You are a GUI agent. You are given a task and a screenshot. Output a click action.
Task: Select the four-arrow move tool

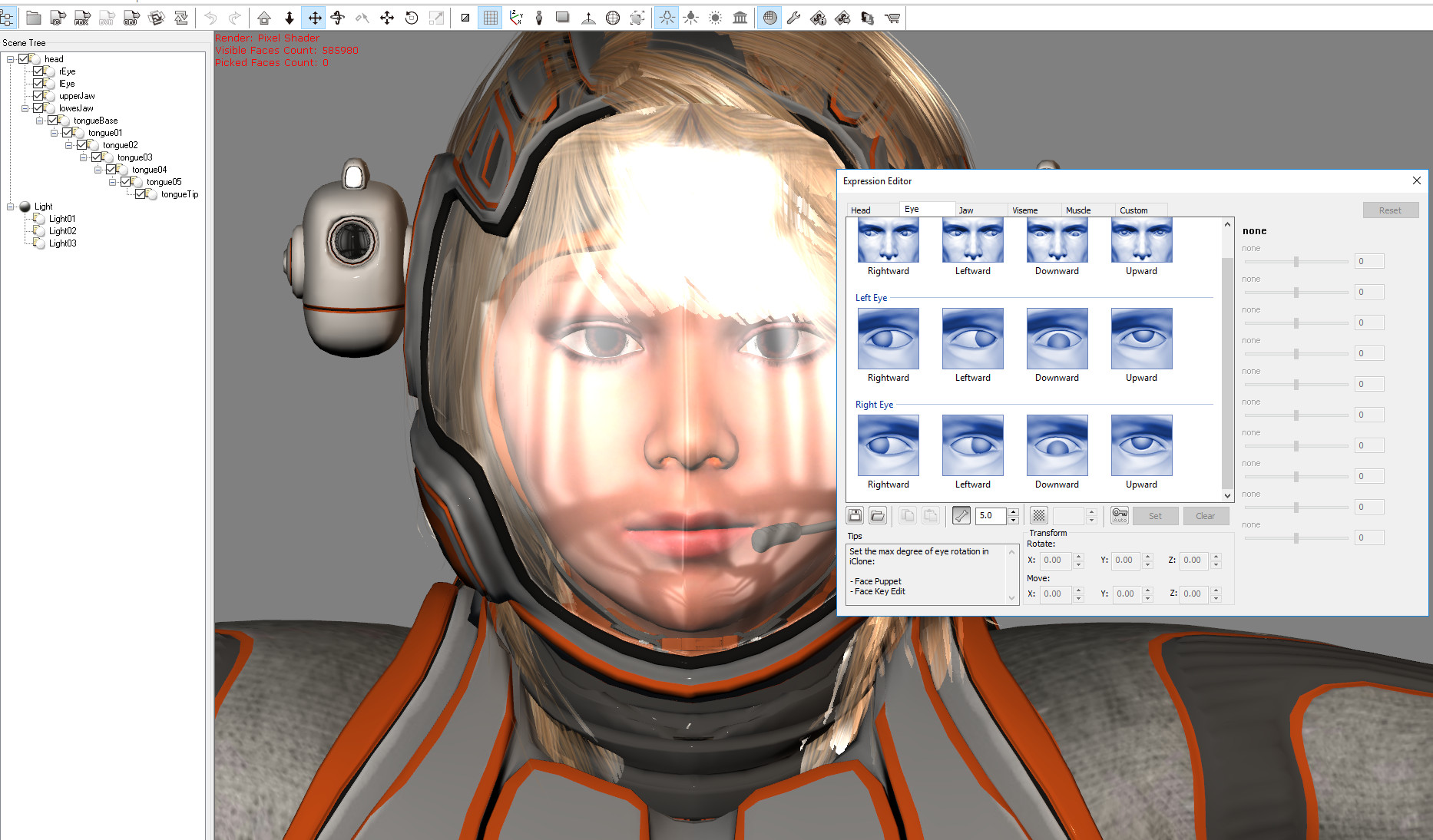[x=314, y=18]
